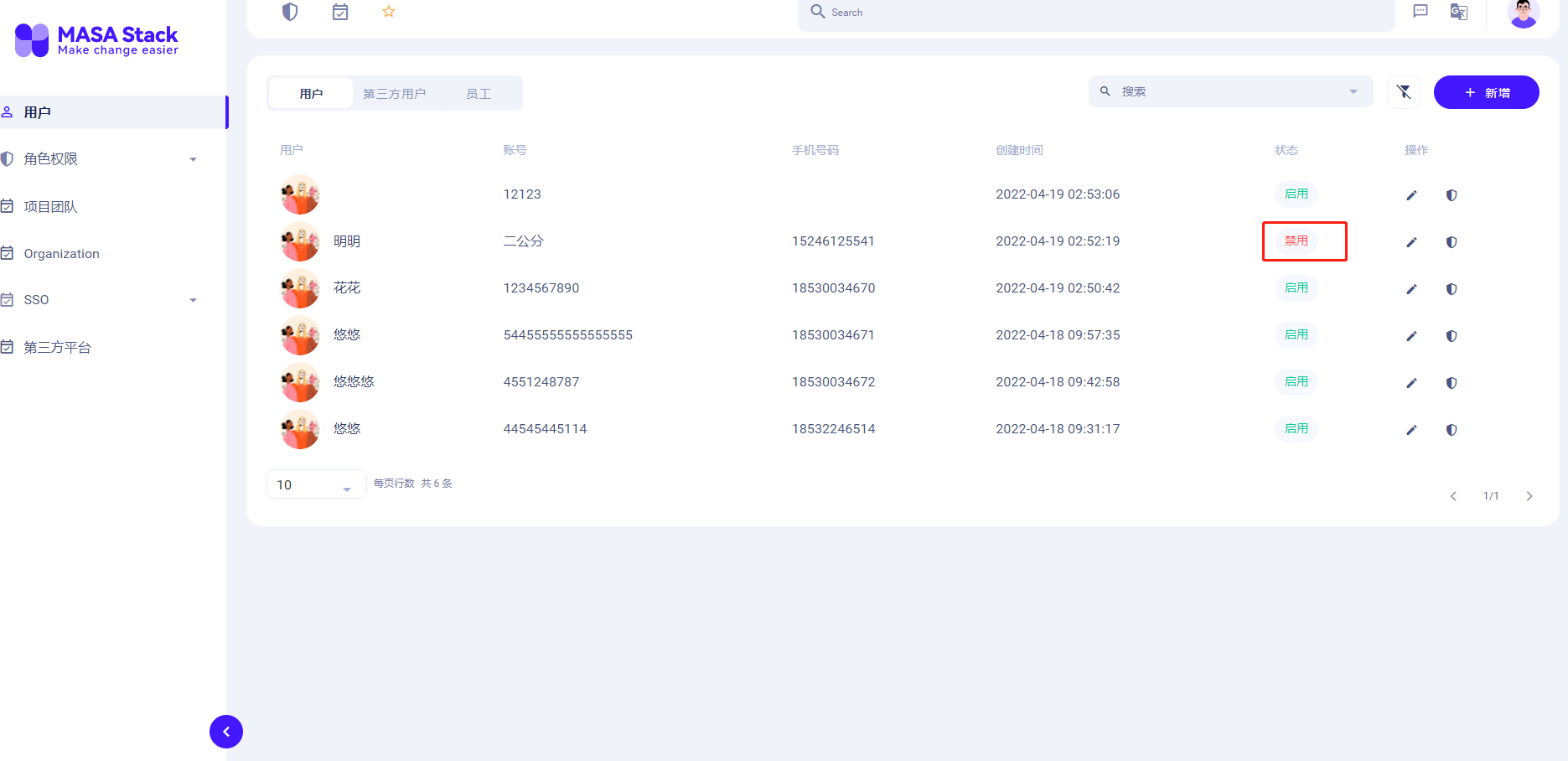Select the 员工 tab
This screenshot has height=761, width=1568.
[479, 93]
